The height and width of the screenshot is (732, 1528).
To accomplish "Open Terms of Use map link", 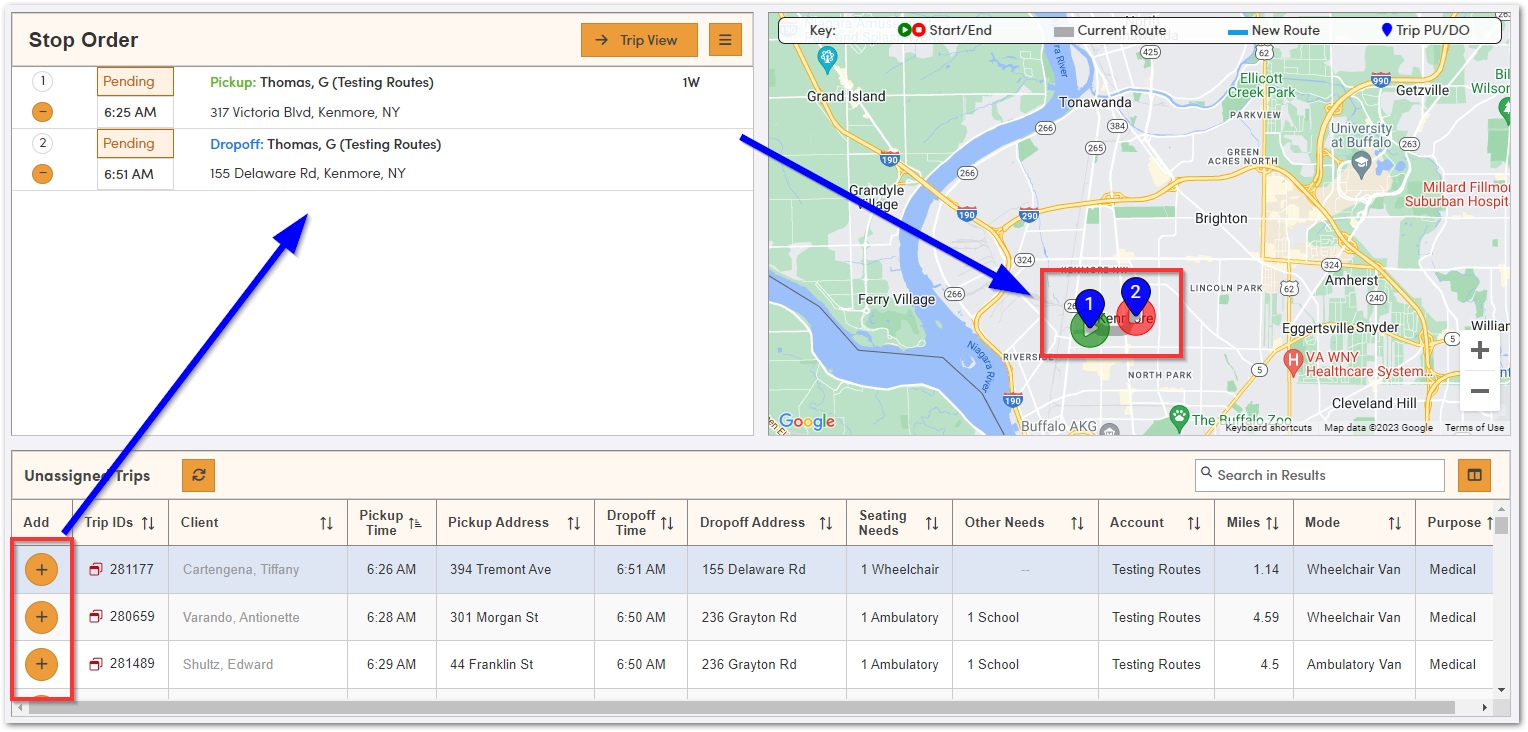I will coord(1473,428).
